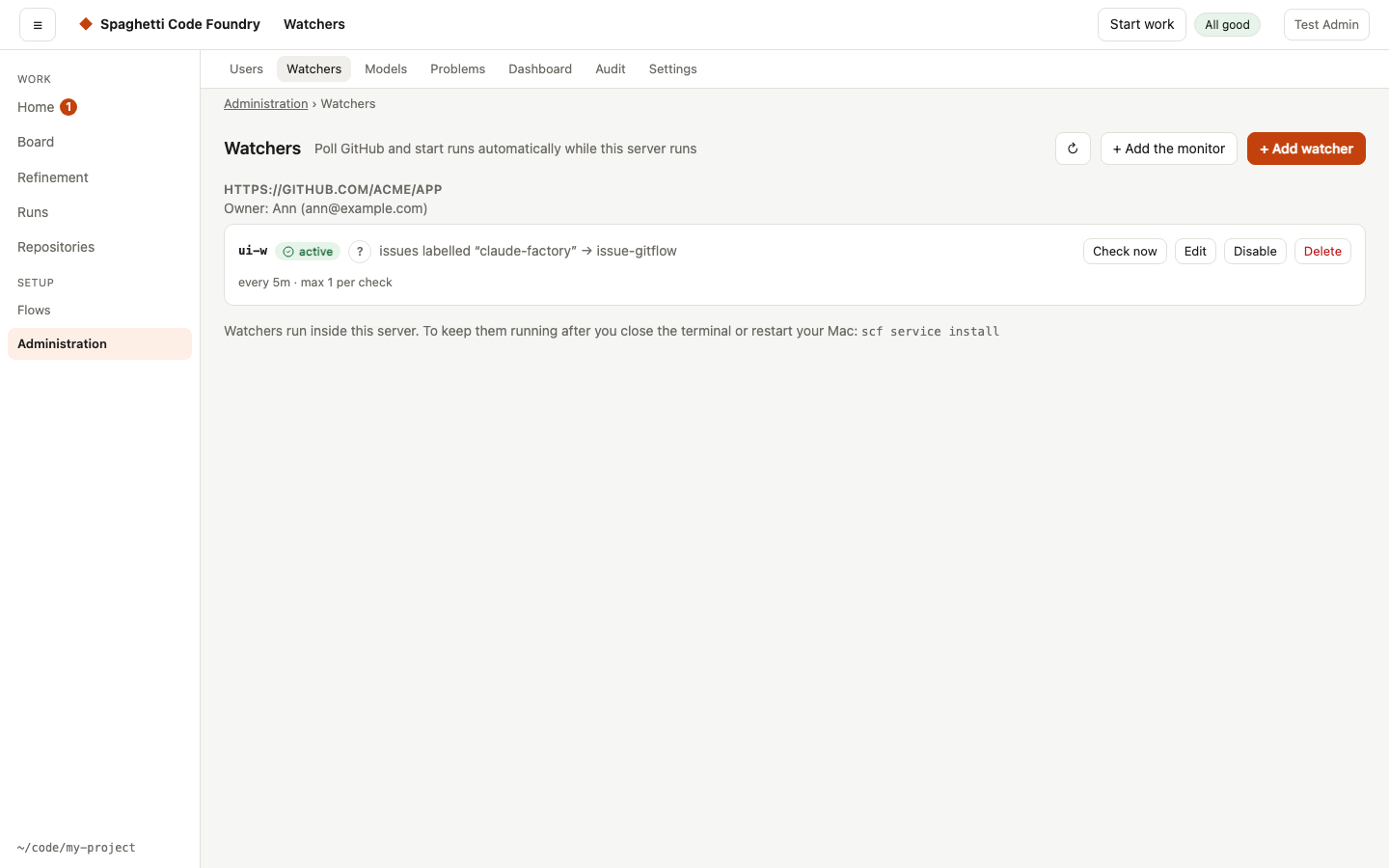Select the Dashboard tab
Image resolution: width=1389 pixels, height=868 pixels.
(x=540, y=69)
